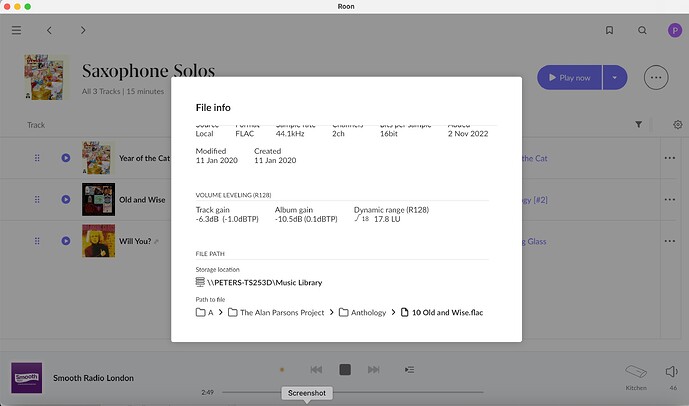Skip to previous track in player
This screenshot has height=406, width=689.
(316, 370)
